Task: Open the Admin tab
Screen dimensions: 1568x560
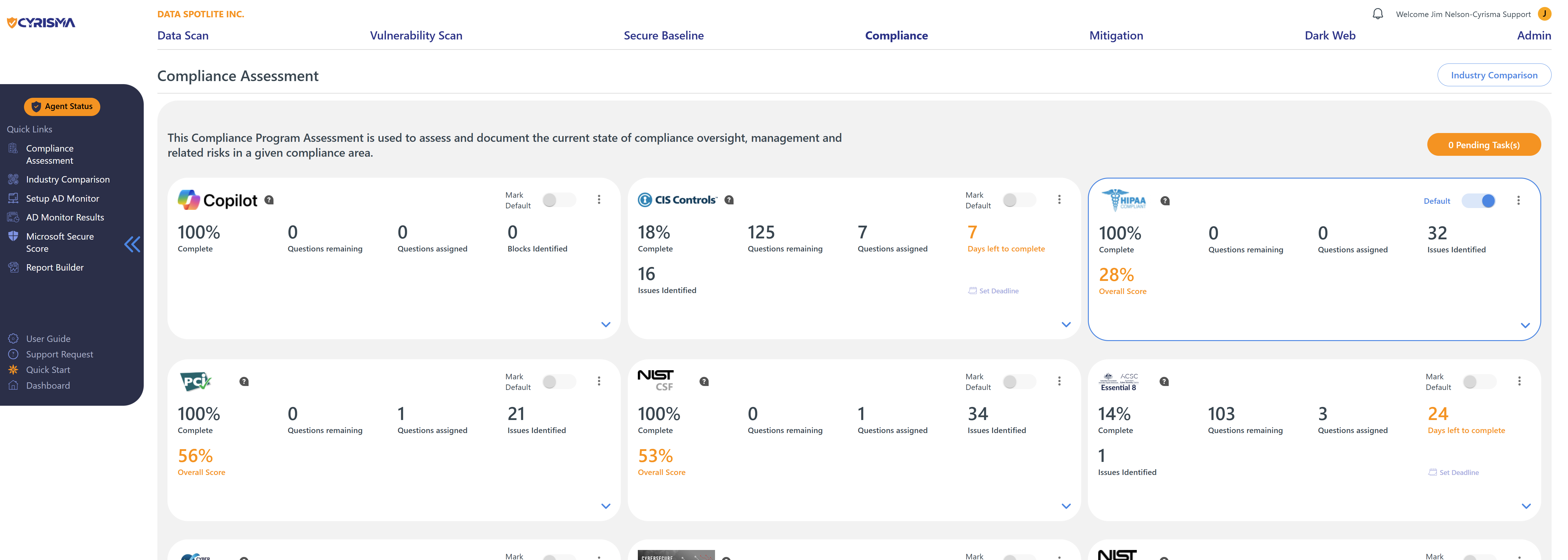Action: click(1534, 35)
